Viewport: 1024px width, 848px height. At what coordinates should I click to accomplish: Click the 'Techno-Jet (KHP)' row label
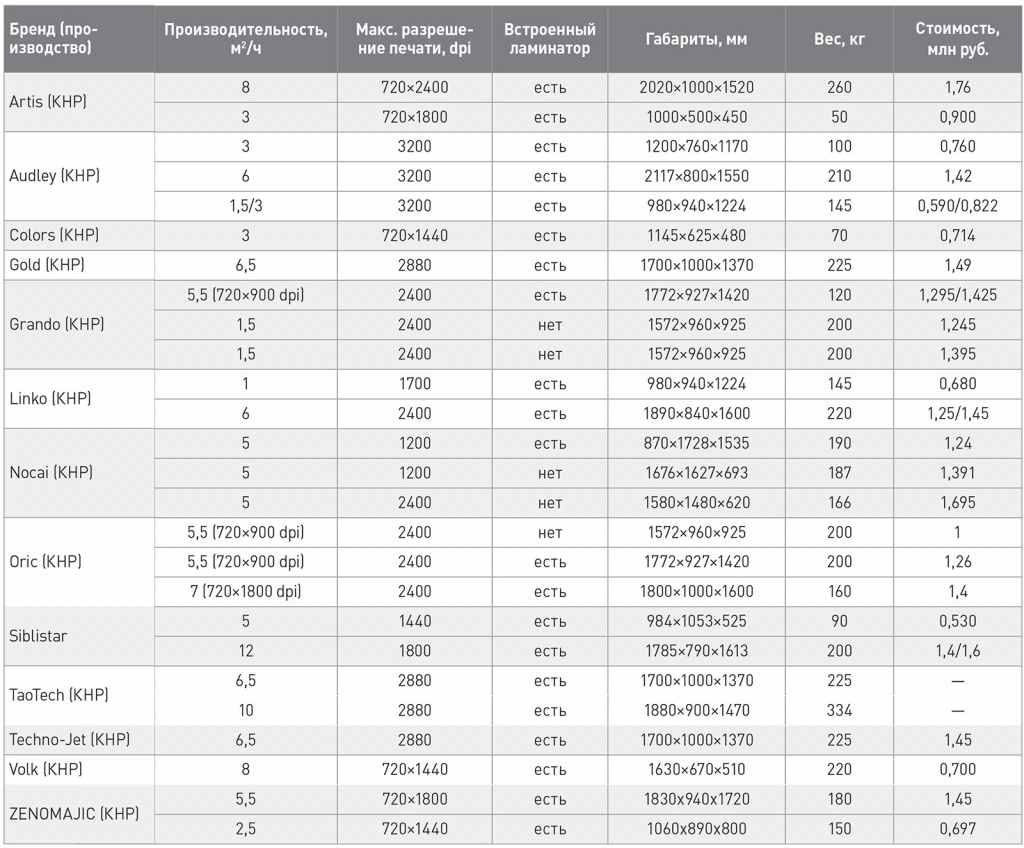tap(78, 740)
